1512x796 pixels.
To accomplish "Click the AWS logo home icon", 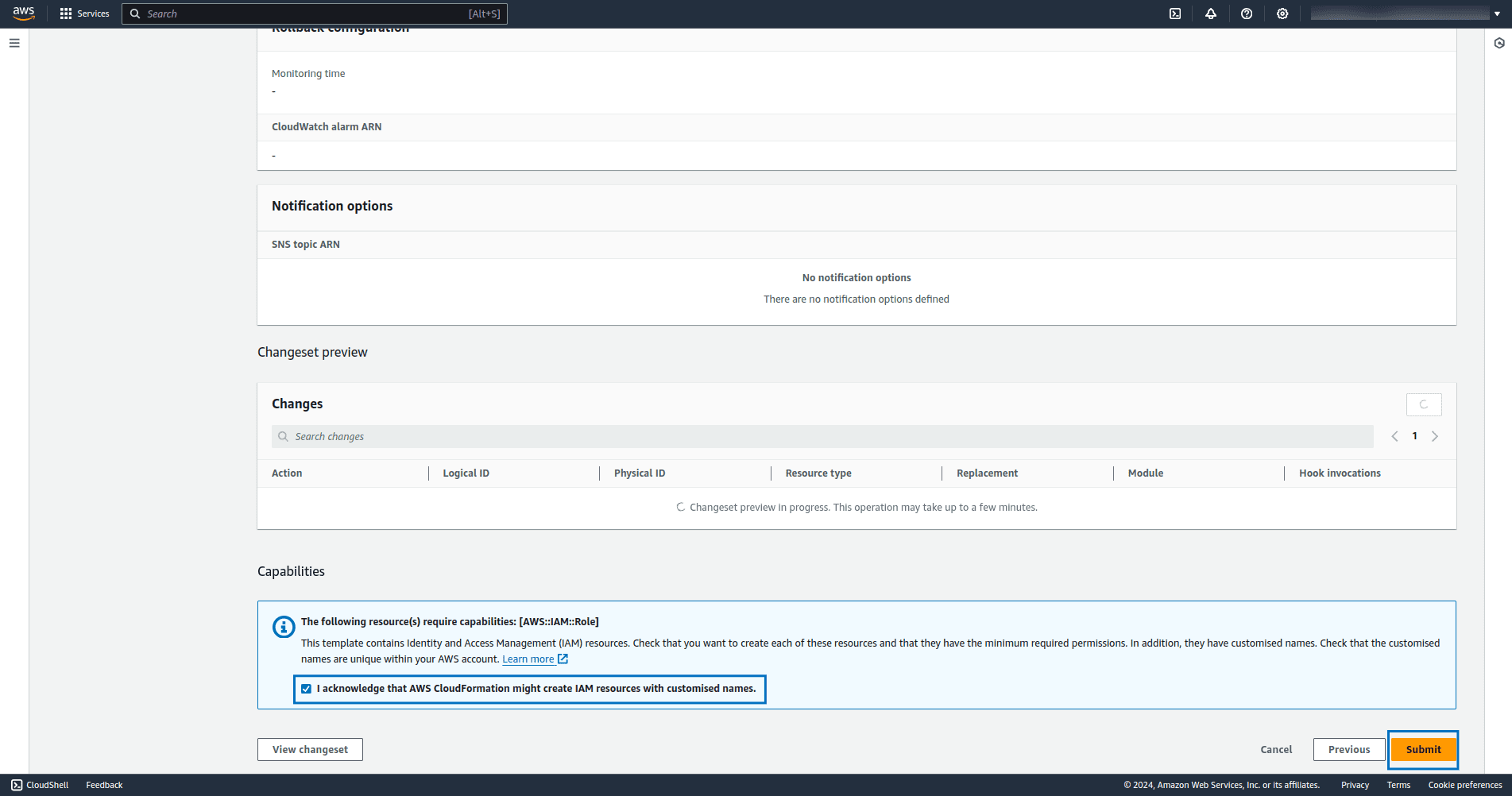I will pos(24,14).
